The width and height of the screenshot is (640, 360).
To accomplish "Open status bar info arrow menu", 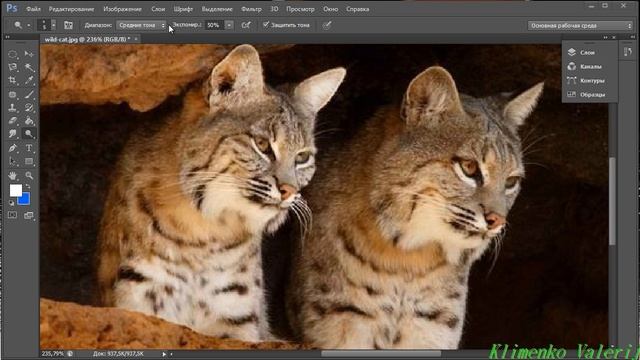I will pos(164,354).
